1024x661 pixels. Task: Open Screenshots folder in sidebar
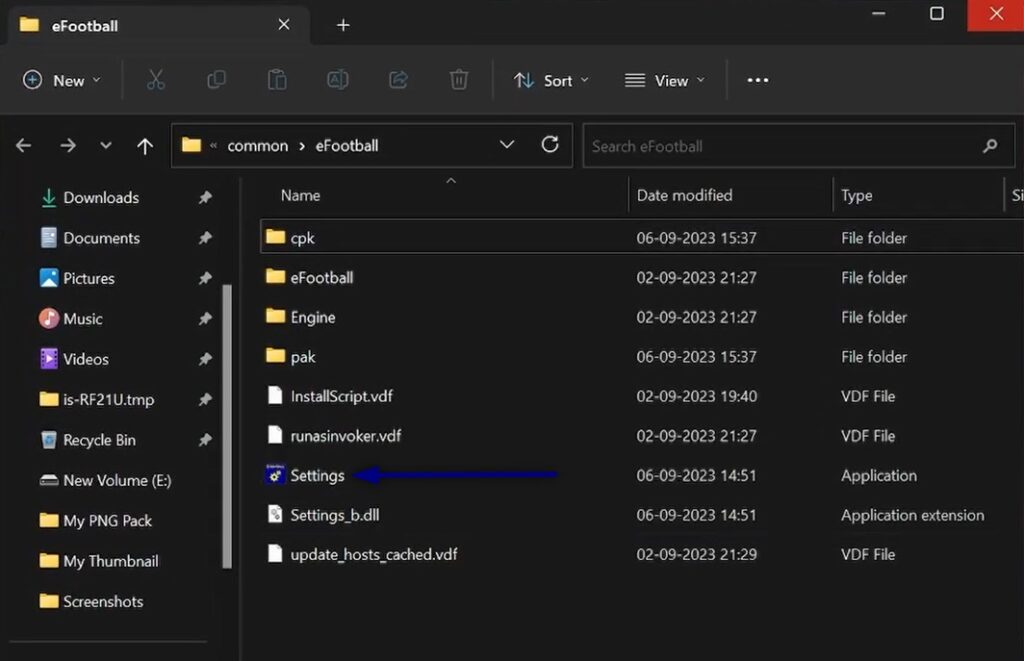coord(103,602)
